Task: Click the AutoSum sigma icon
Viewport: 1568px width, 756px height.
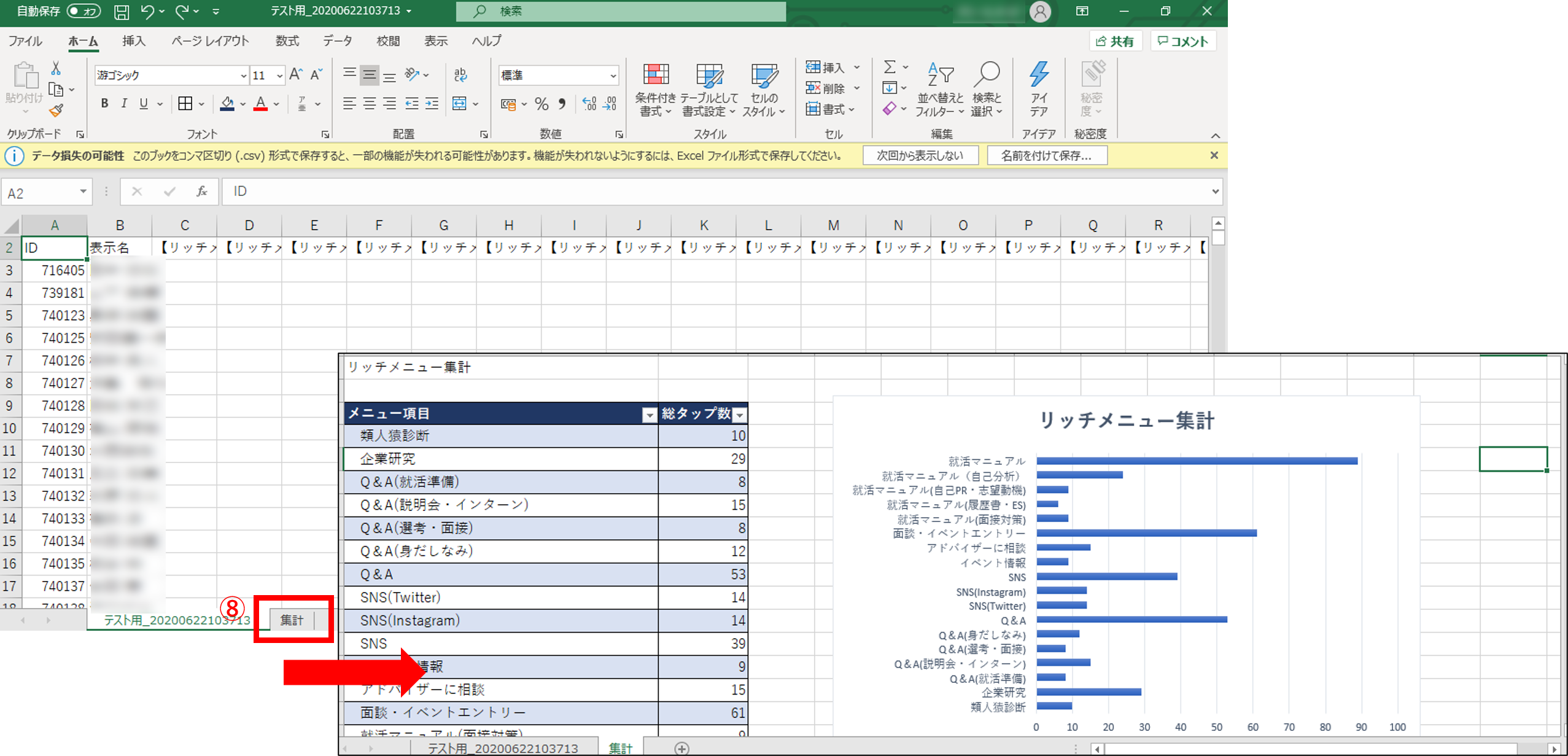Action: tap(889, 66)
